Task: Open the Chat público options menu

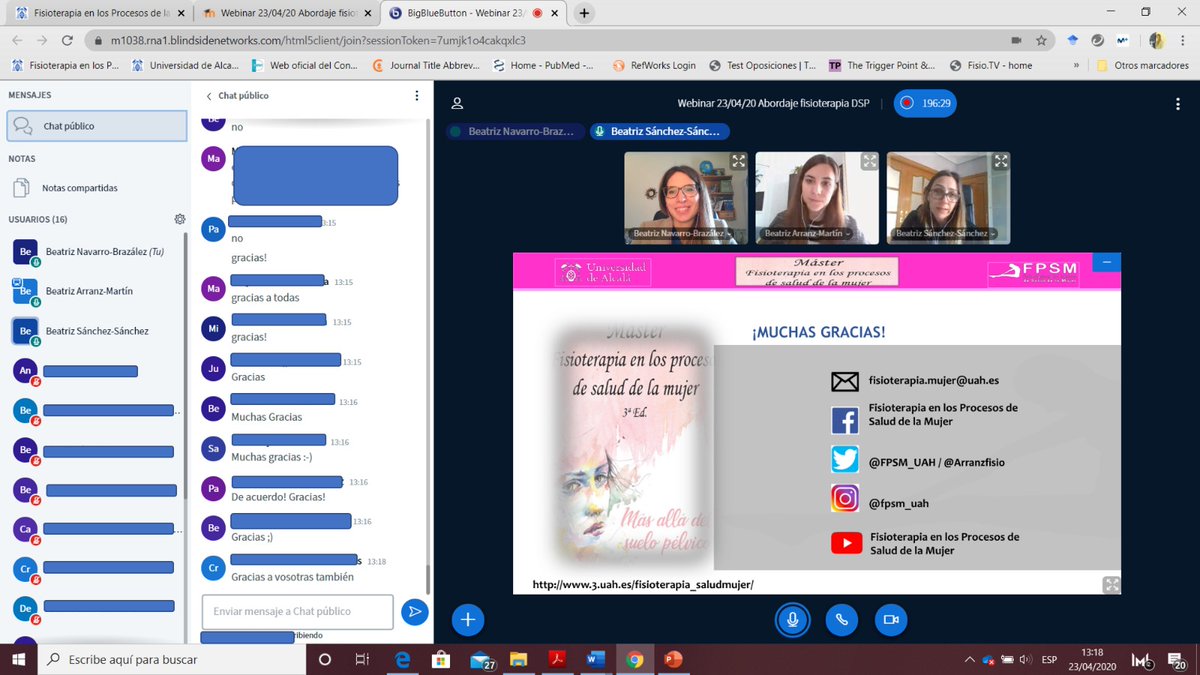Action: click(417, 95)
